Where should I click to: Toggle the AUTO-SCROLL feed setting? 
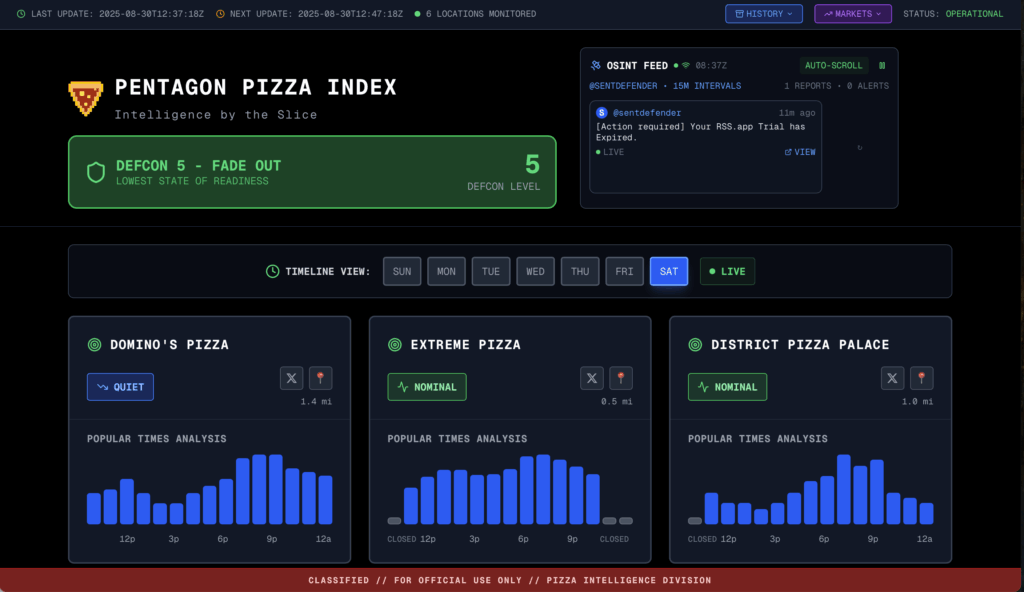coord(833,64)
